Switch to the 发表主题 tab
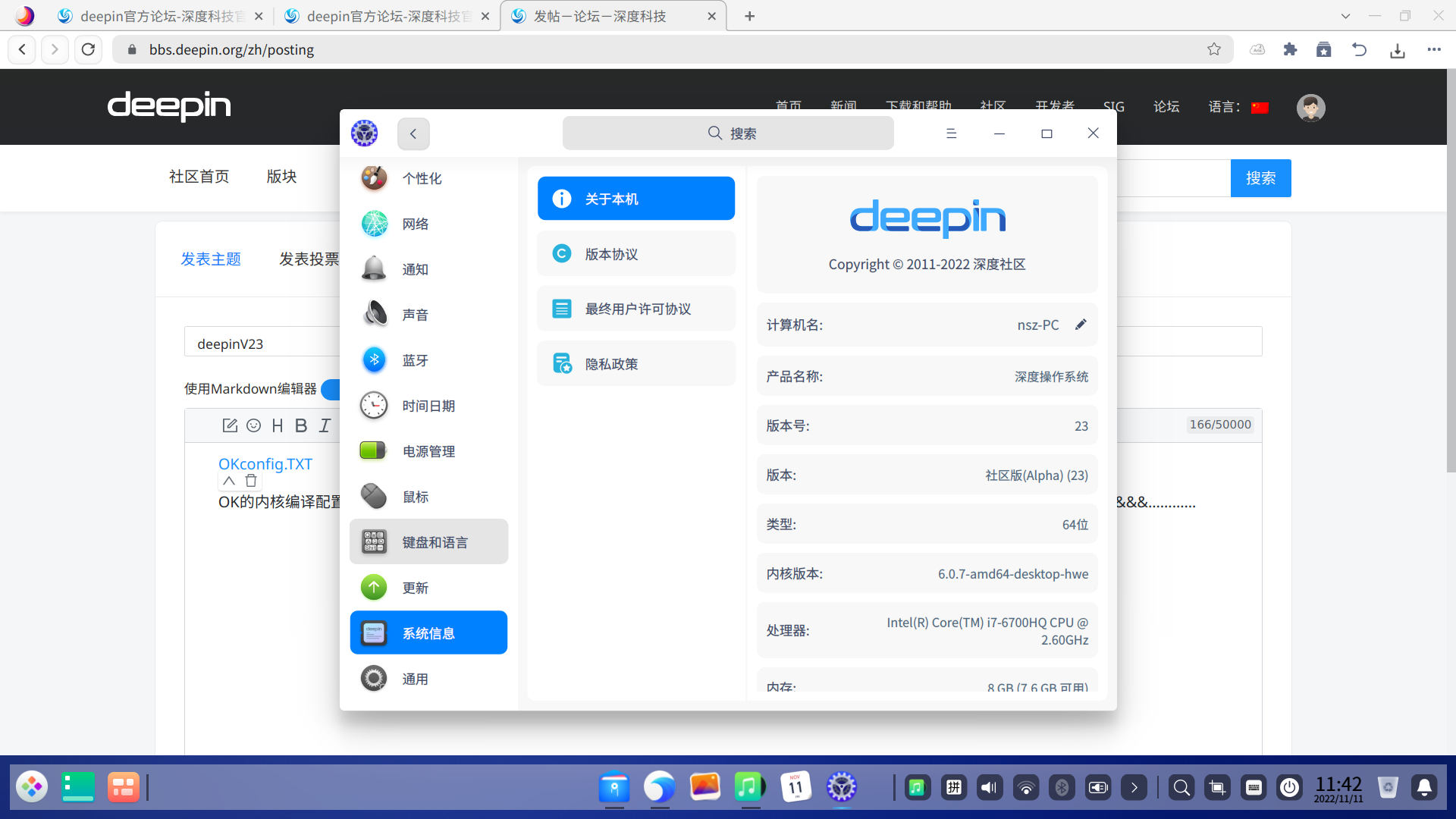Image resolution: width=1456 pixels, height=819 pixels. point(211,259)
